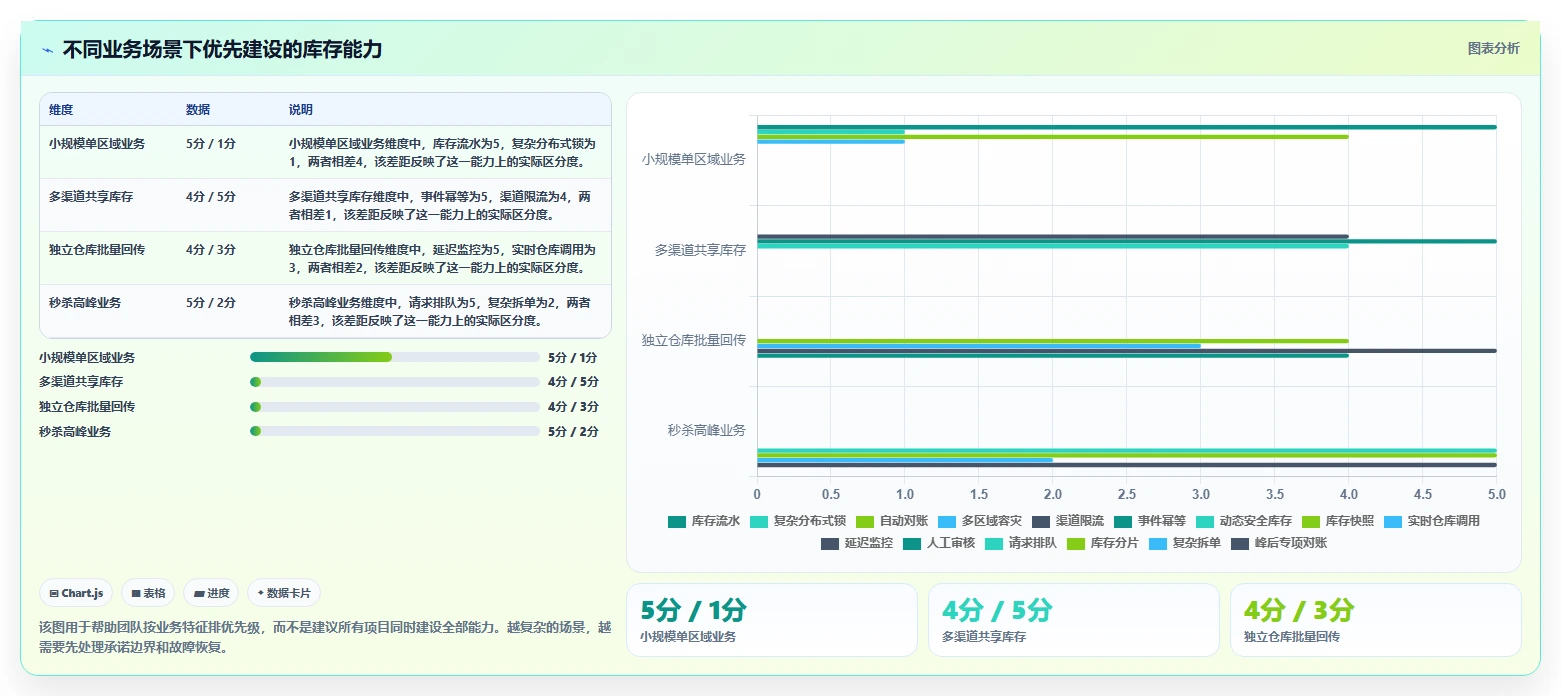Click the summary paragraph beginning 该图用于帮助团队
This screenshot has height=696, width=1561.
pos(325,636)
